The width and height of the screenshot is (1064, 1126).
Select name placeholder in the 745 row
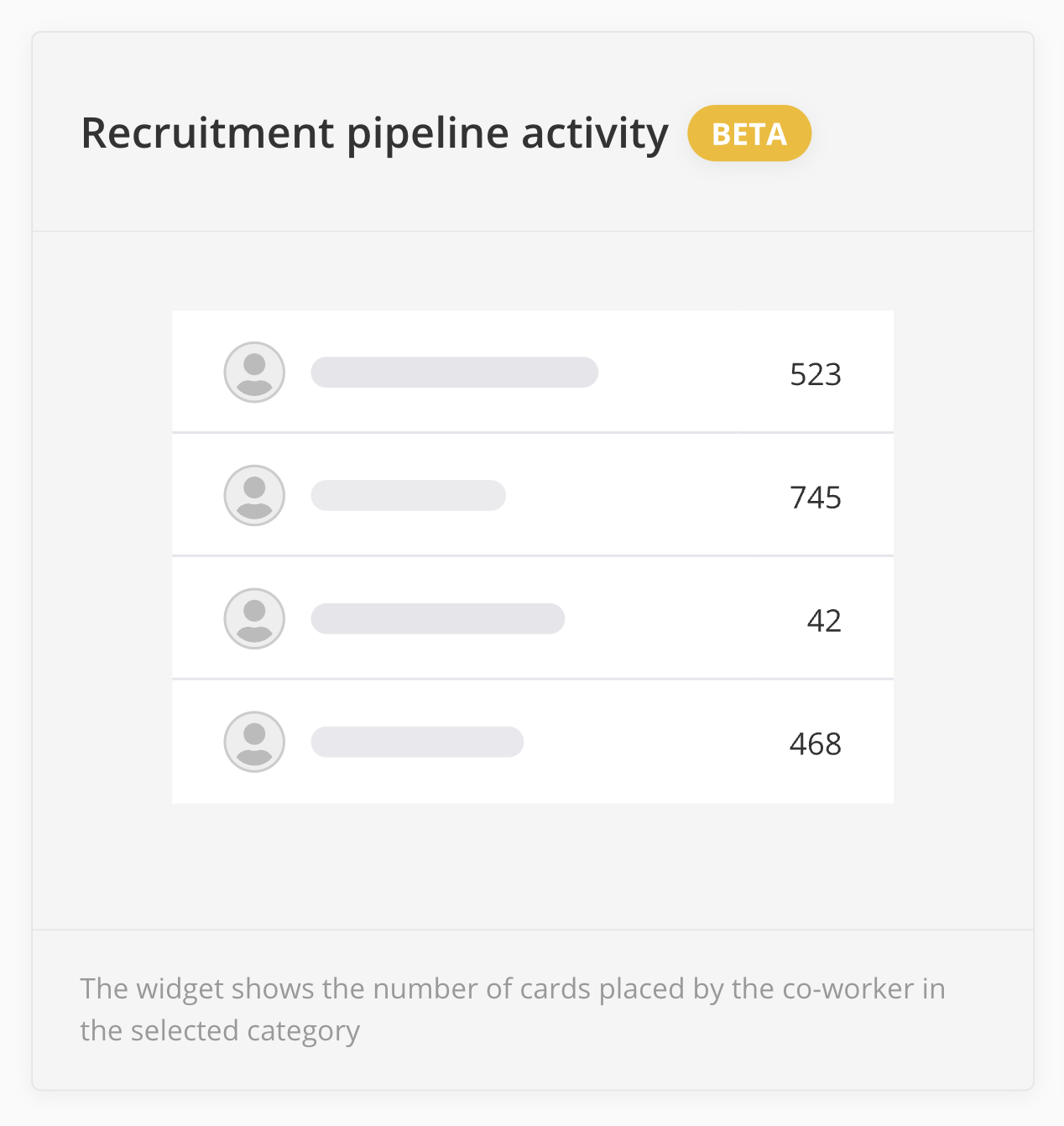click(x=408, y=495)
